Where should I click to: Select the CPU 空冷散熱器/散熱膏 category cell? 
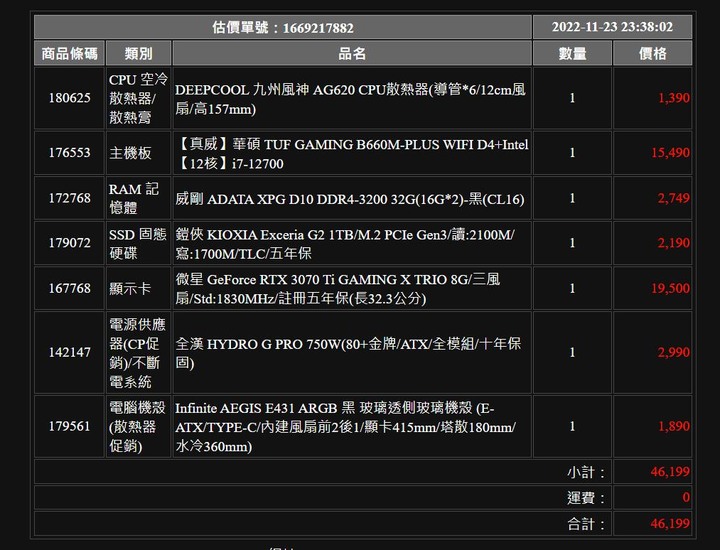[138, 98]
